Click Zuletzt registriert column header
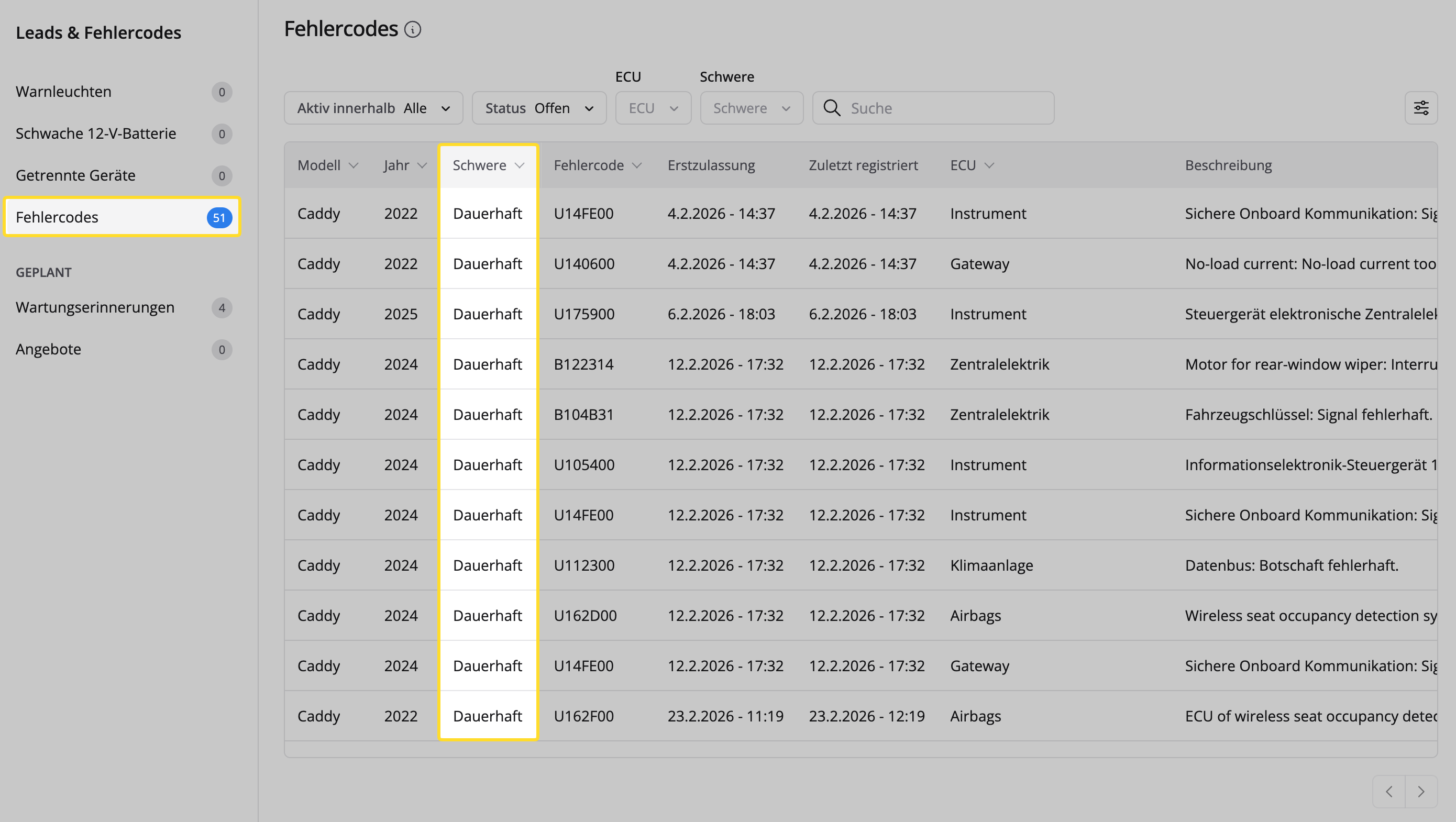 [x=863, y=165]
